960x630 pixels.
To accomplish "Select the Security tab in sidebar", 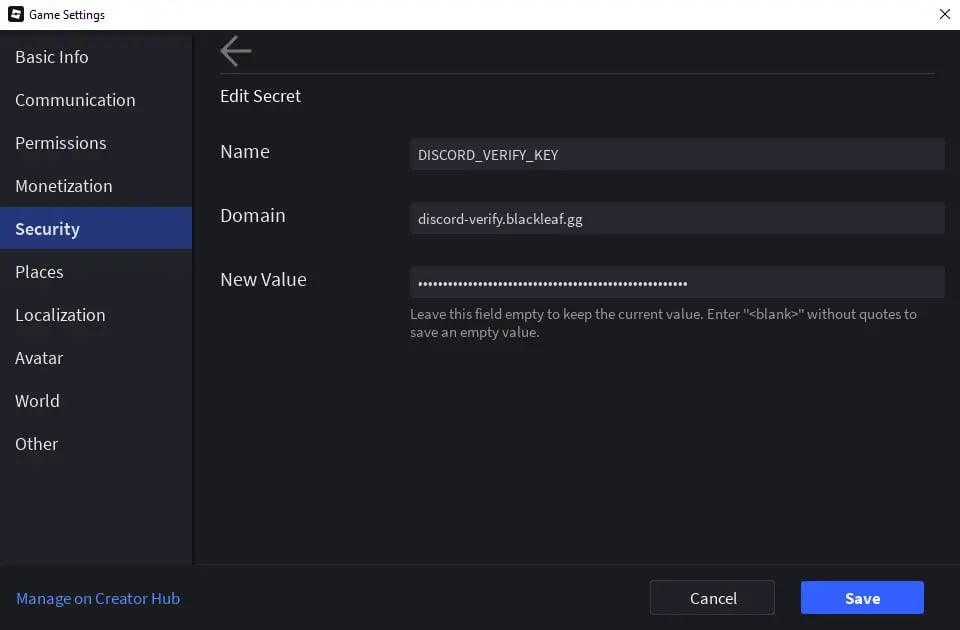I will [47, 229].
